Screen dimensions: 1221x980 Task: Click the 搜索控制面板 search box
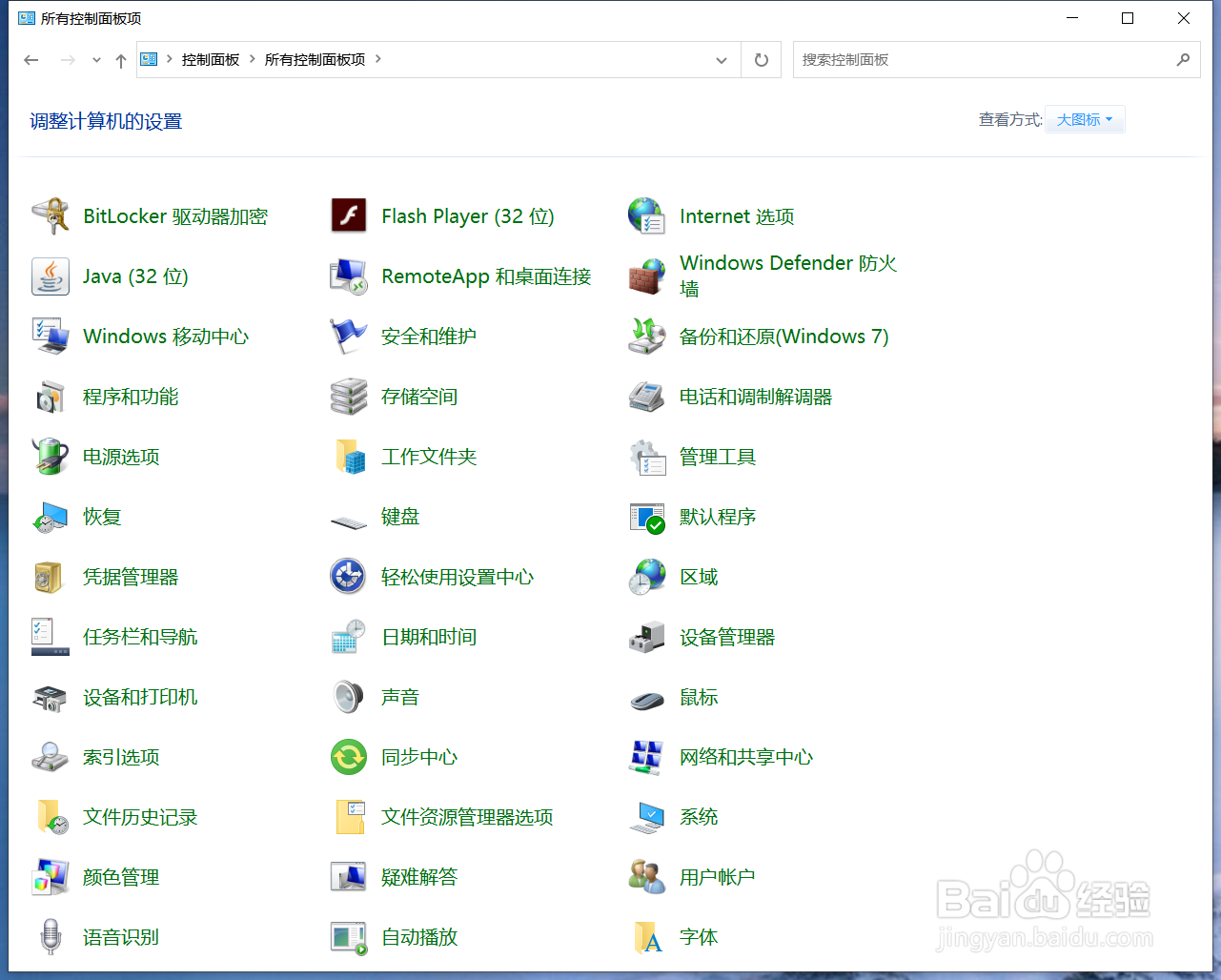996,59
